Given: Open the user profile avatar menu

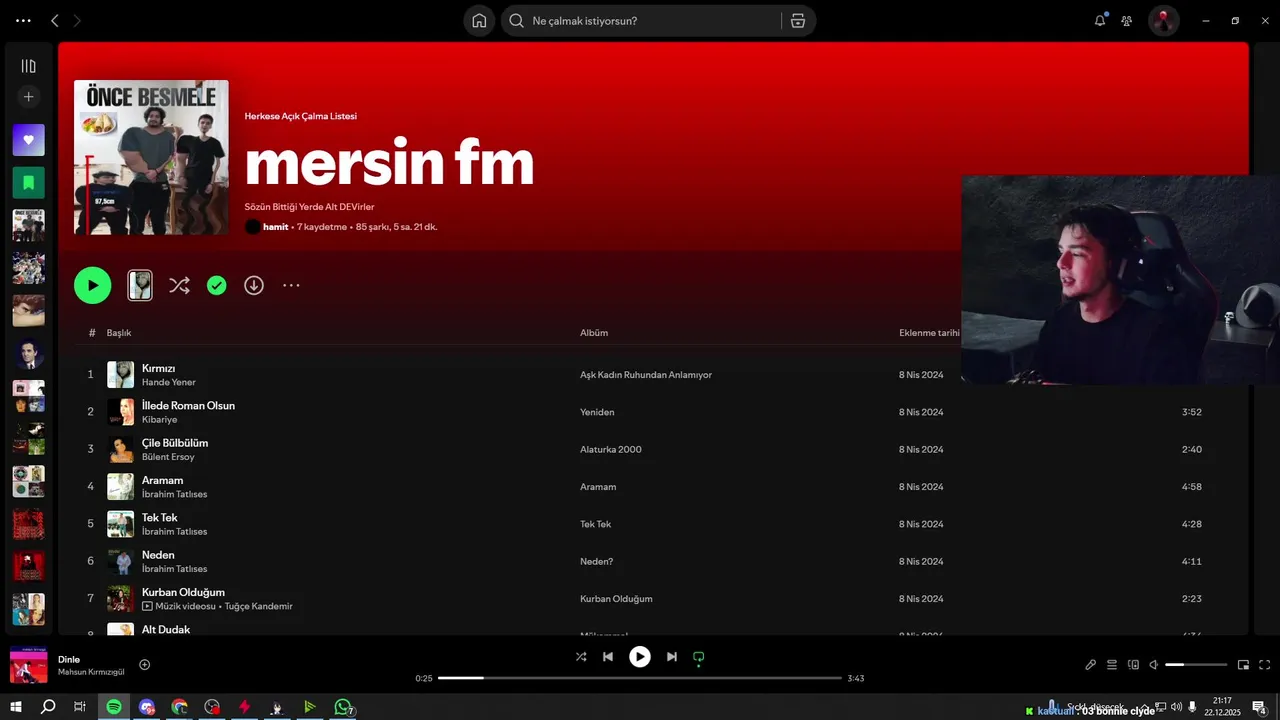Looking at the screenshot, I should coord(1163,20).
